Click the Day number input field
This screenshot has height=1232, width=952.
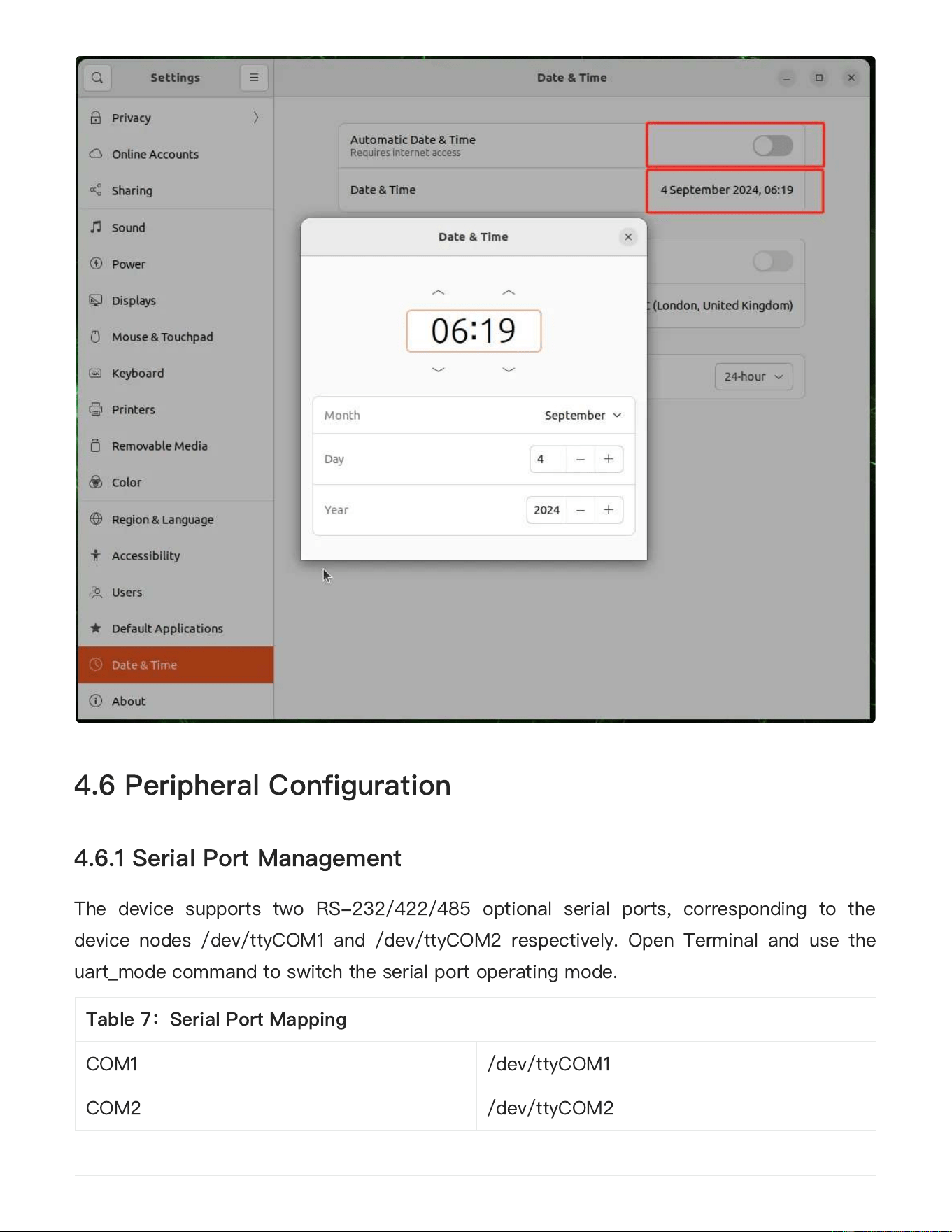(x=548, y=459)
